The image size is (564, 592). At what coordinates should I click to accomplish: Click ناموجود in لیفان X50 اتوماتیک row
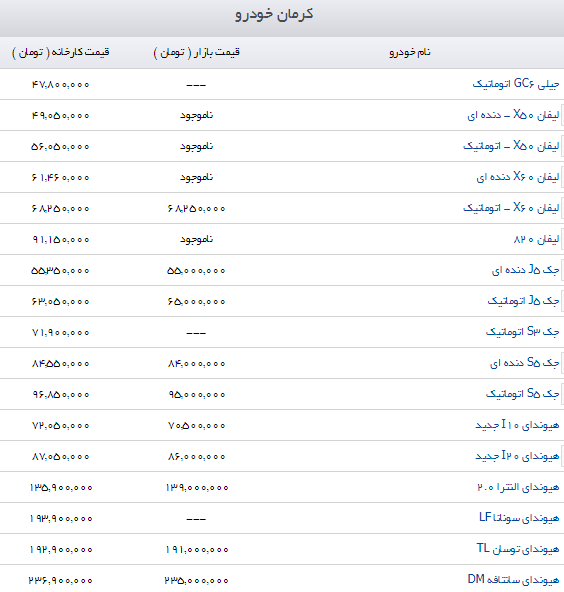click(196, 146)
